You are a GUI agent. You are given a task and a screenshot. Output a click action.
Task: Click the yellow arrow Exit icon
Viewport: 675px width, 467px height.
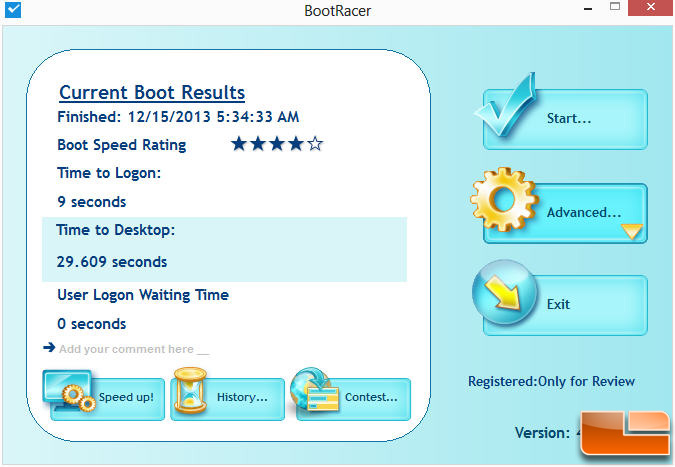click(x=505, y=292)
